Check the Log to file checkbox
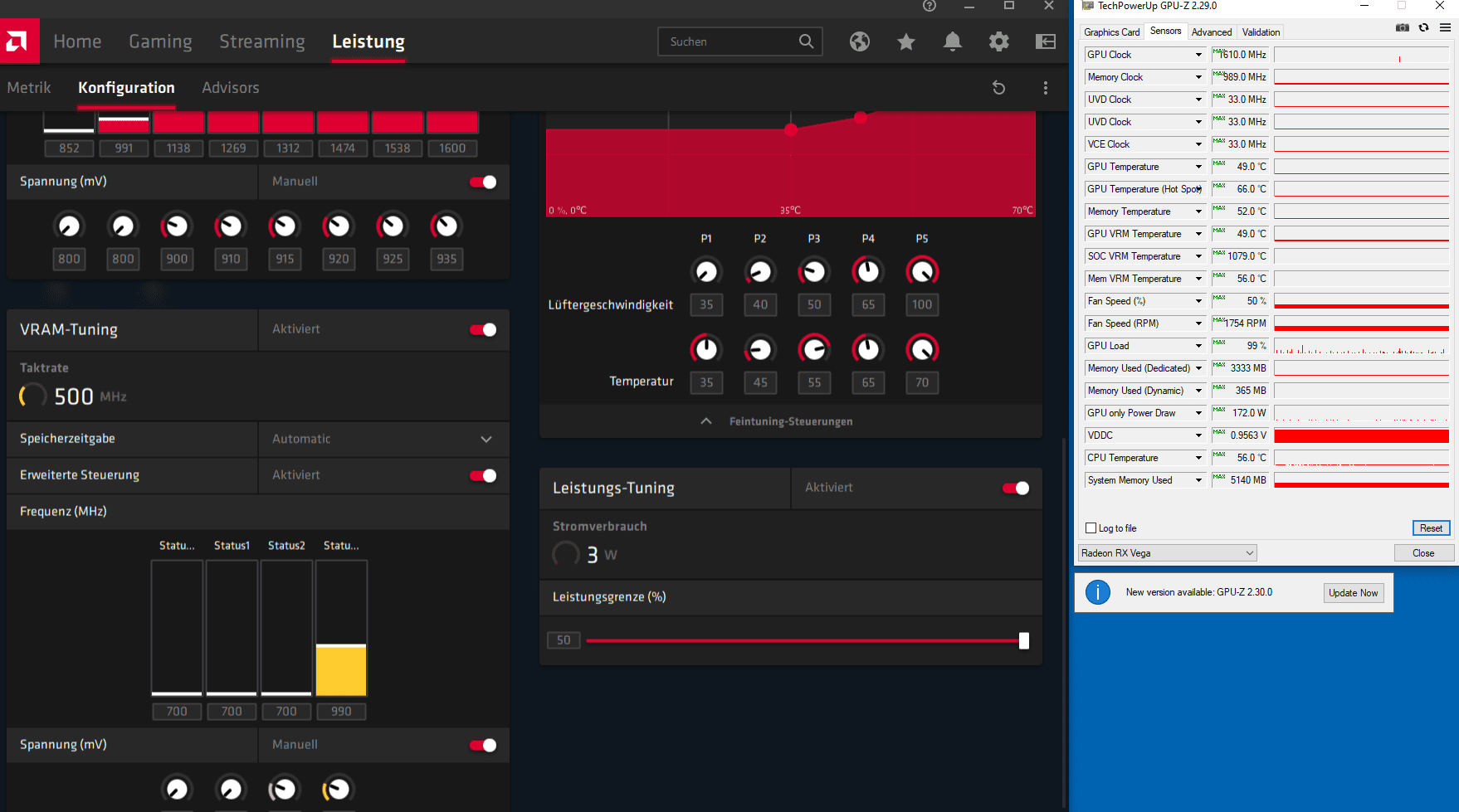This screenshot has height=812, width=1459. [x=1091, y=528]
